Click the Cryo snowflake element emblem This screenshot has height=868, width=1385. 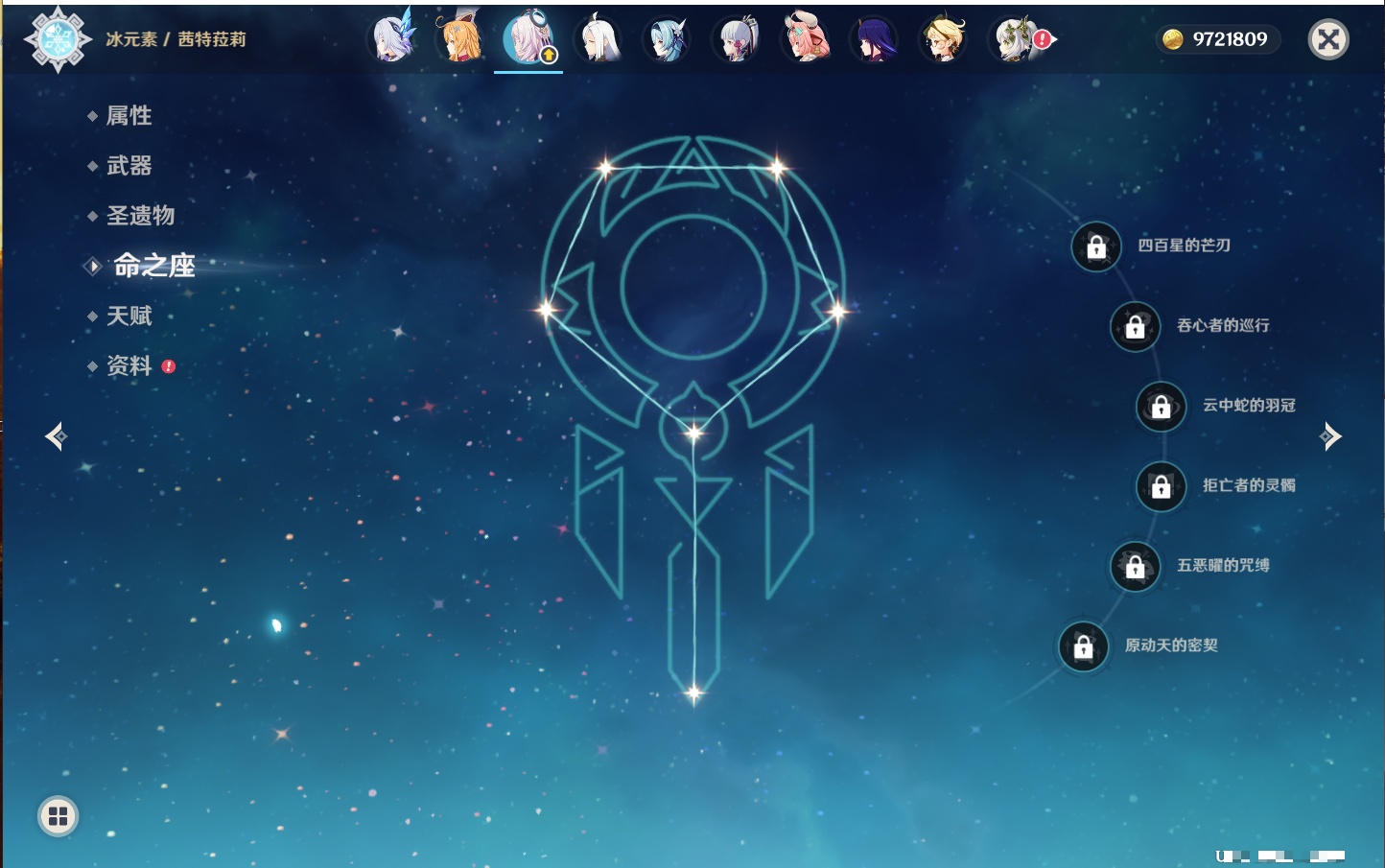click(58, 39)
